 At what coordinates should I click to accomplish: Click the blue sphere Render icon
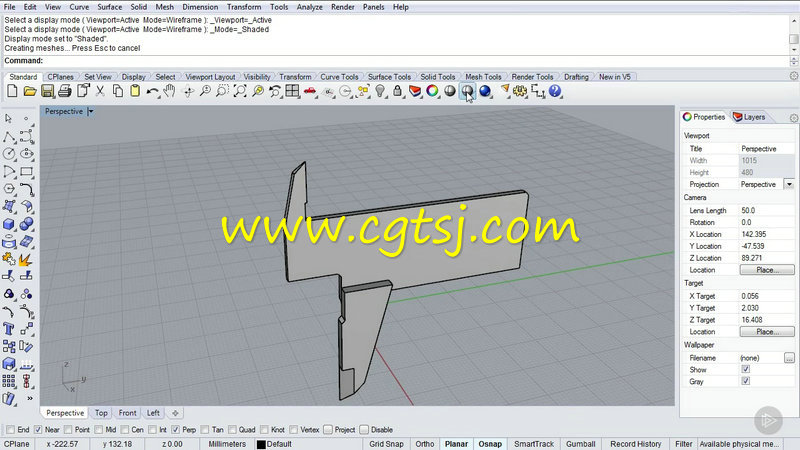(485, 91)
